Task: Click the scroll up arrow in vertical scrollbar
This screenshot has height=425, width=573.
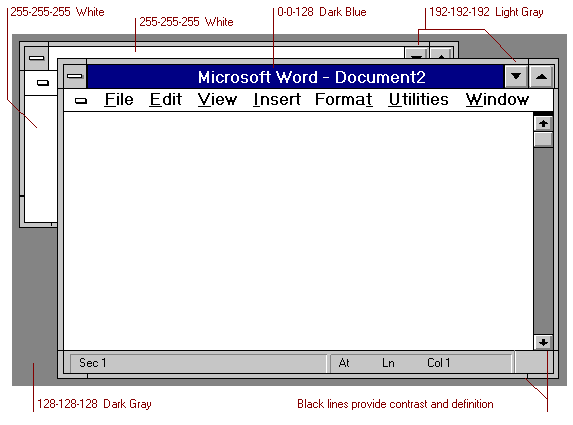Action: [x=543, y=124]
